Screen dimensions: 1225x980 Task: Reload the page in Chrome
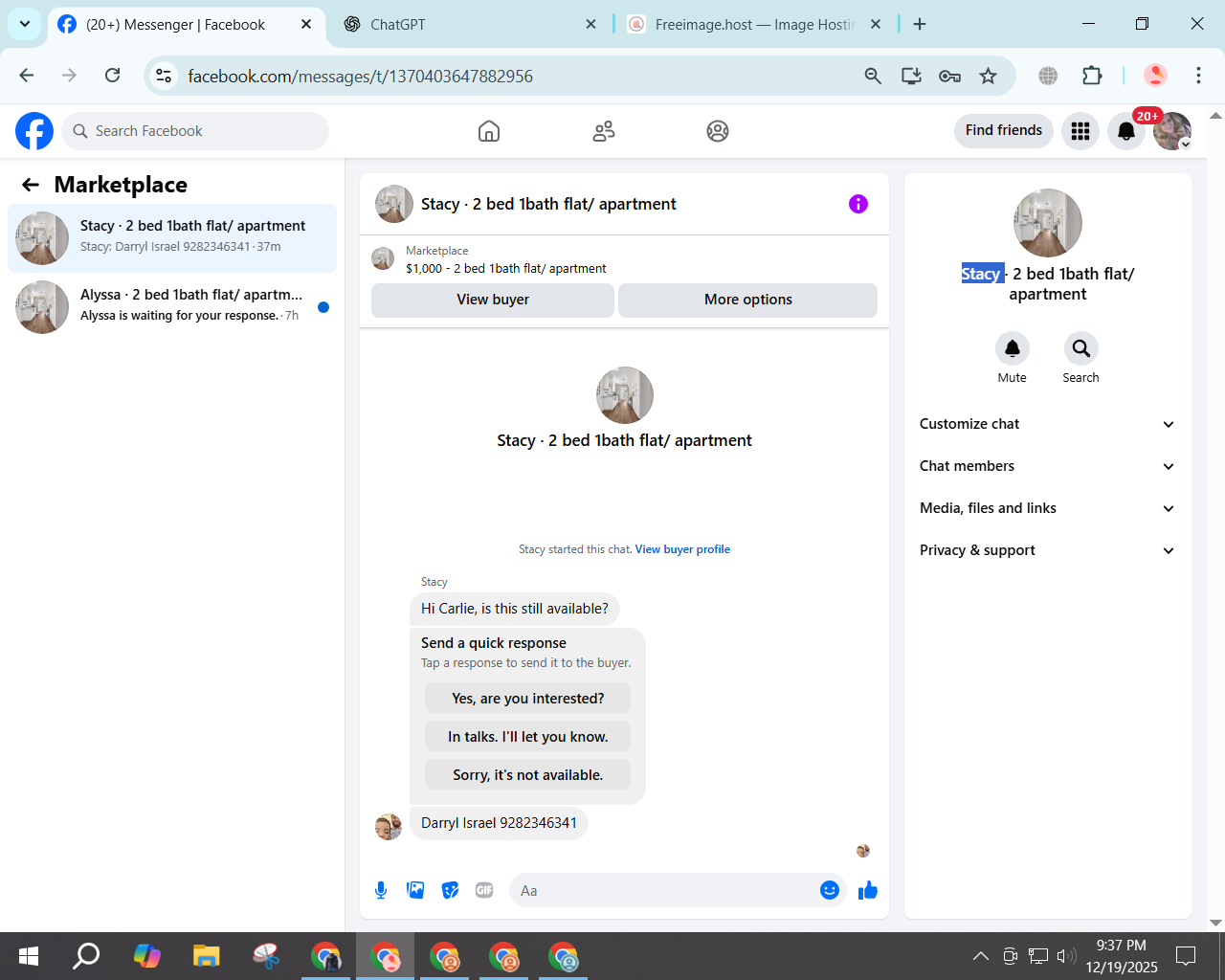coord(113,76)
